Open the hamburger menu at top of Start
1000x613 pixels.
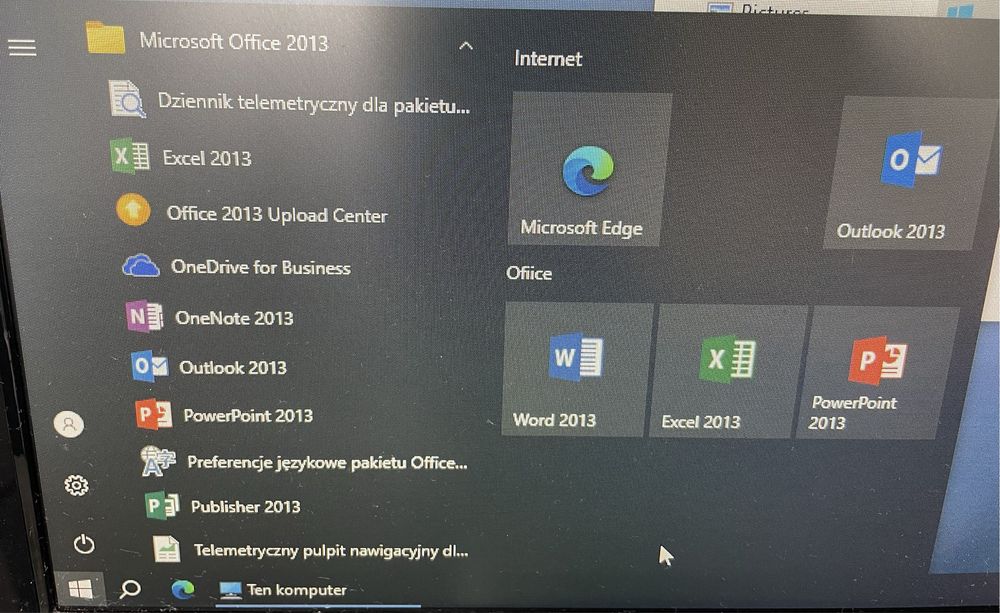(x=22, y=48)
